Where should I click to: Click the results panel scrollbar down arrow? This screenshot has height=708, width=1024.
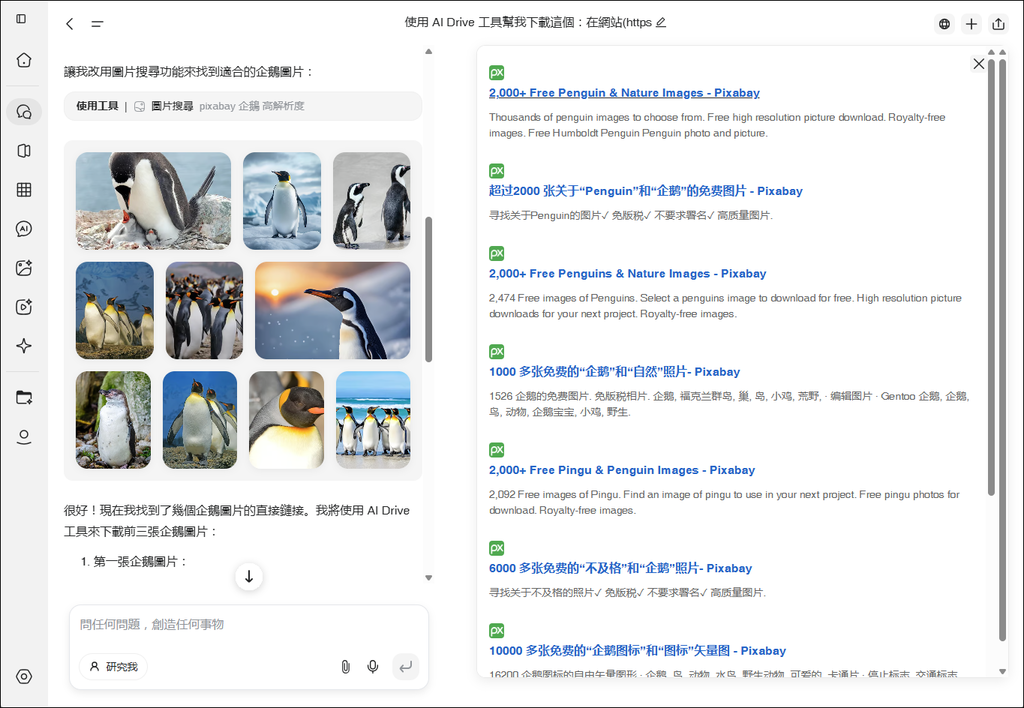point(1002,671)
